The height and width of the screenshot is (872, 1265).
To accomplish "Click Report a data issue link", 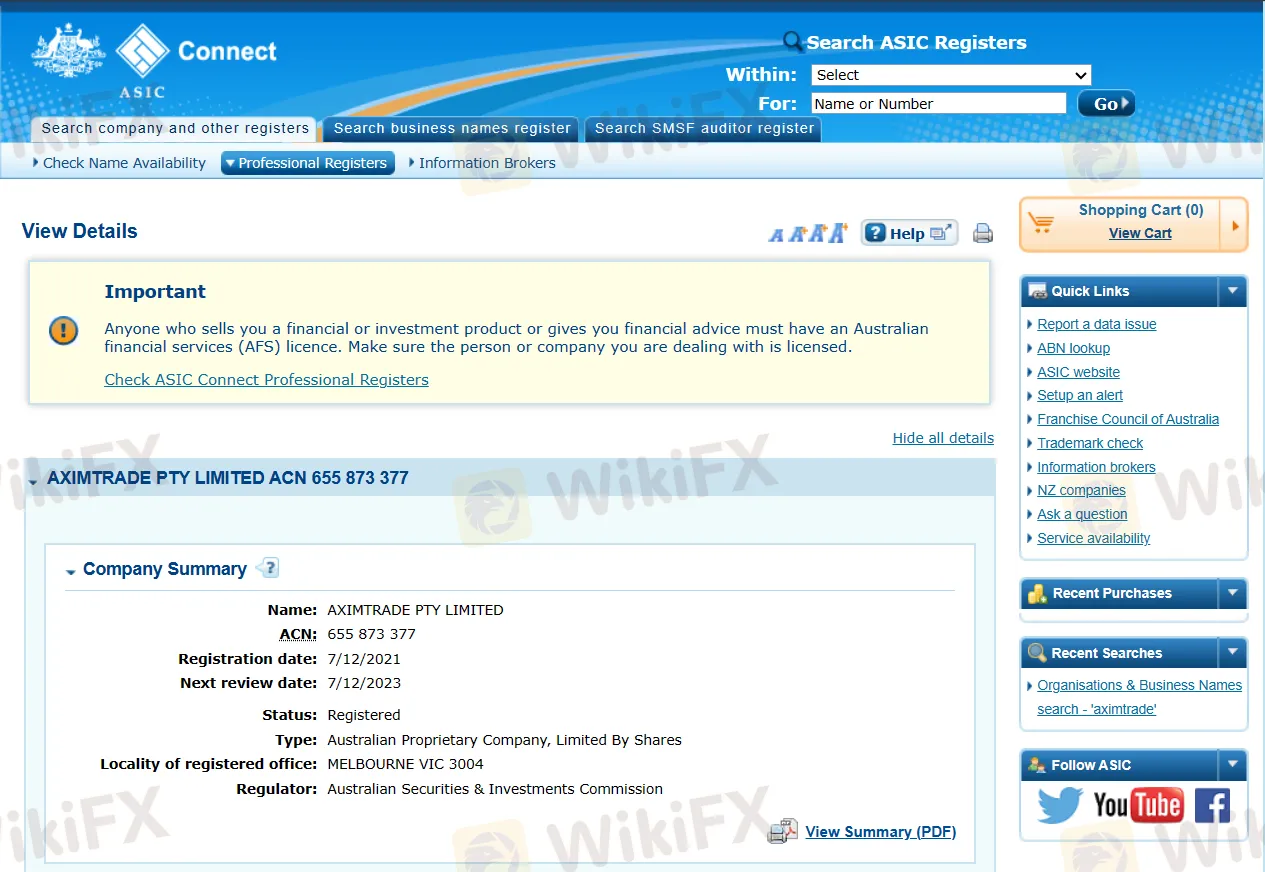I will (x=1097, y=324).
